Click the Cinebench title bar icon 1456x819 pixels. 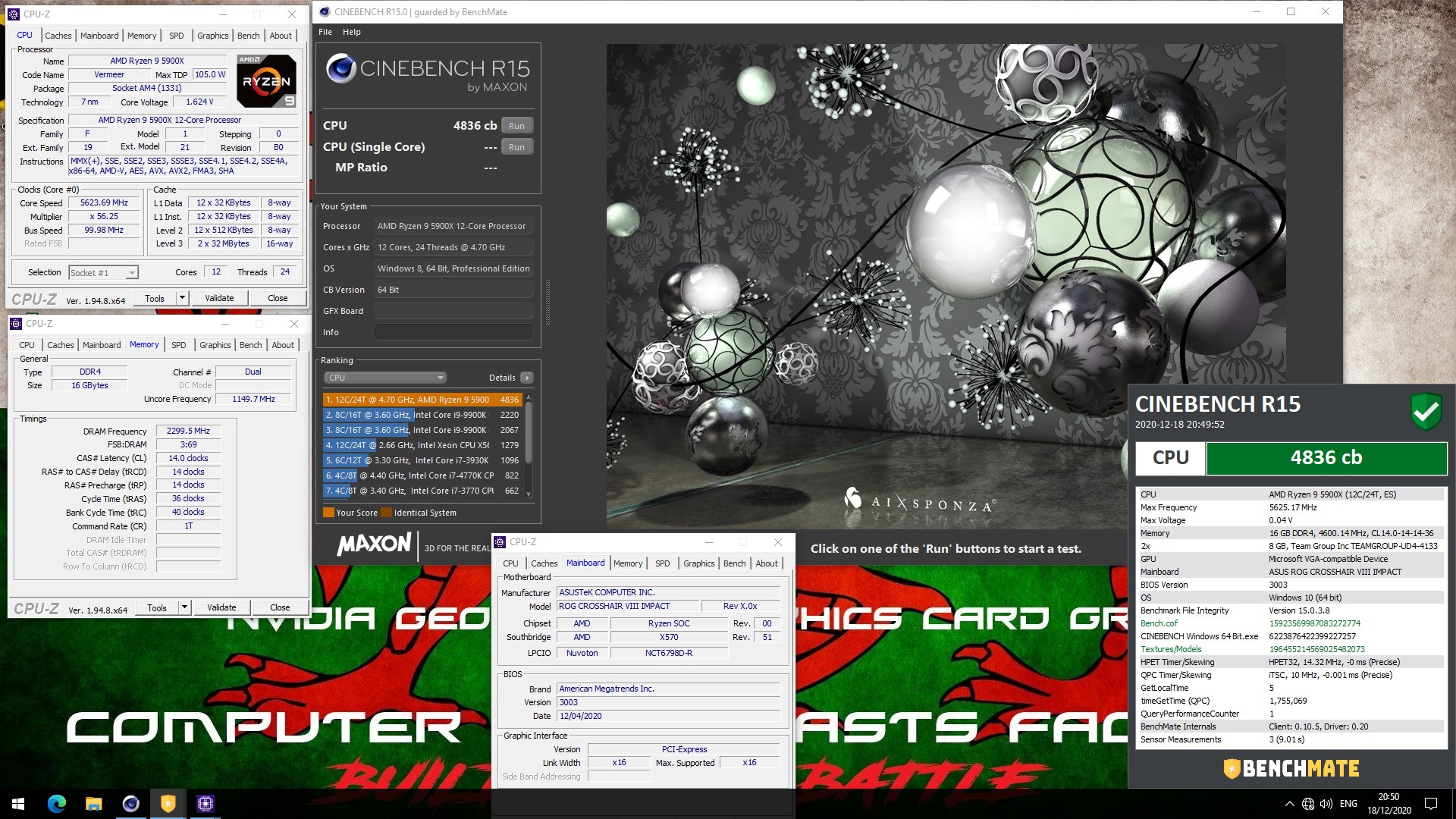pos(325,11)
